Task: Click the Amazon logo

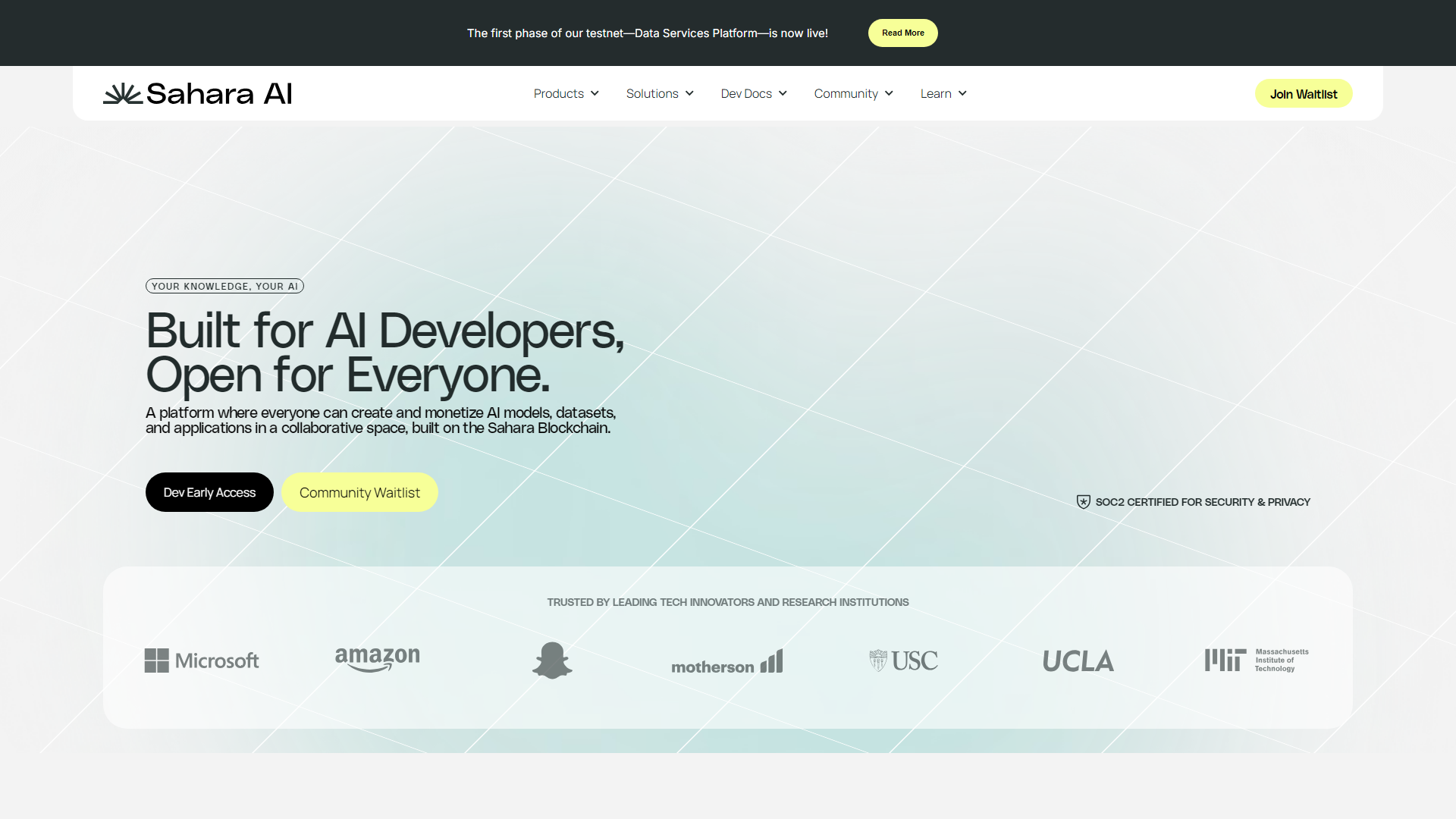Action: (378, 660)
